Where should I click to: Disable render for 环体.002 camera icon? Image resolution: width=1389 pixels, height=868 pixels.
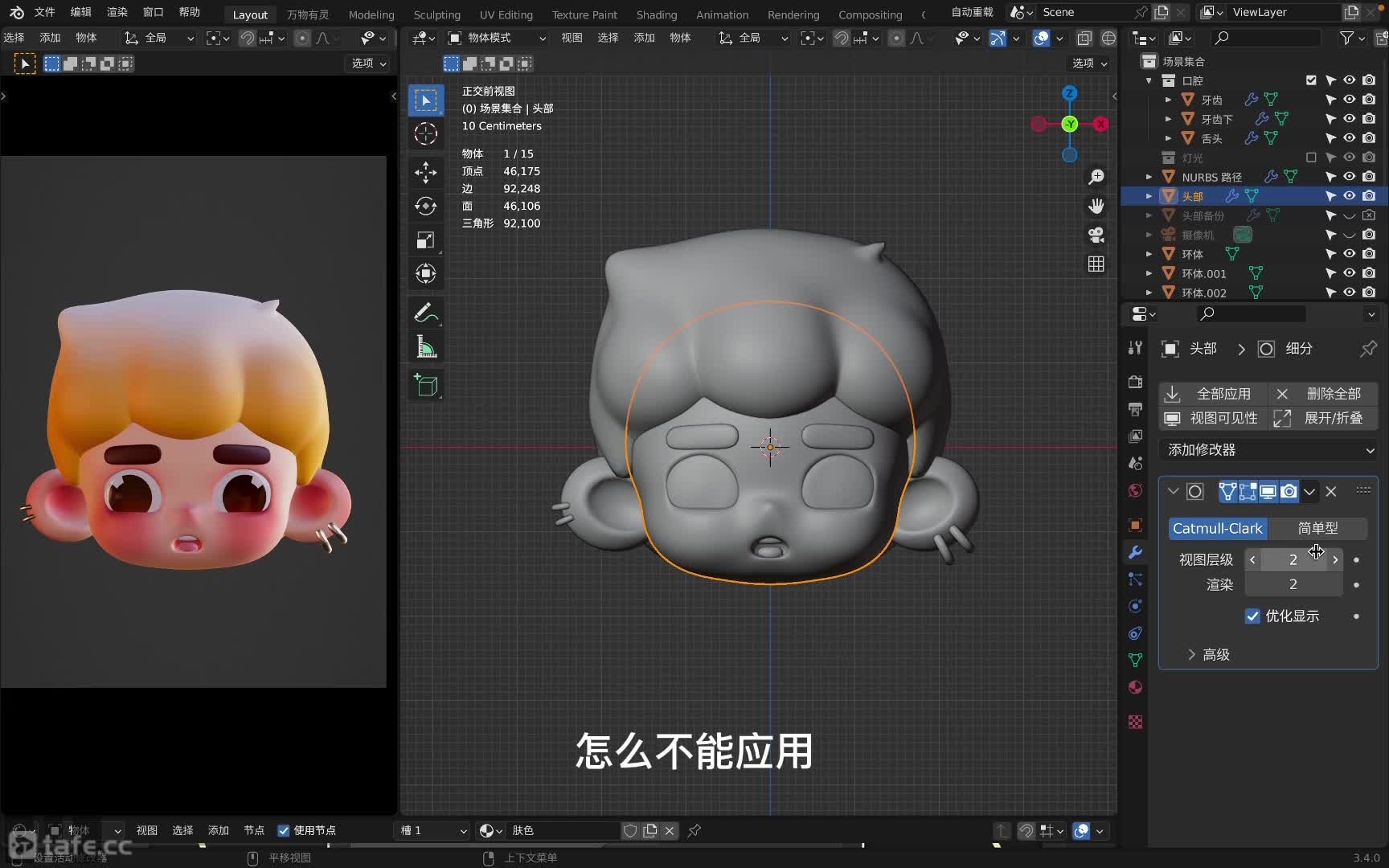[x=1369, y=293]
